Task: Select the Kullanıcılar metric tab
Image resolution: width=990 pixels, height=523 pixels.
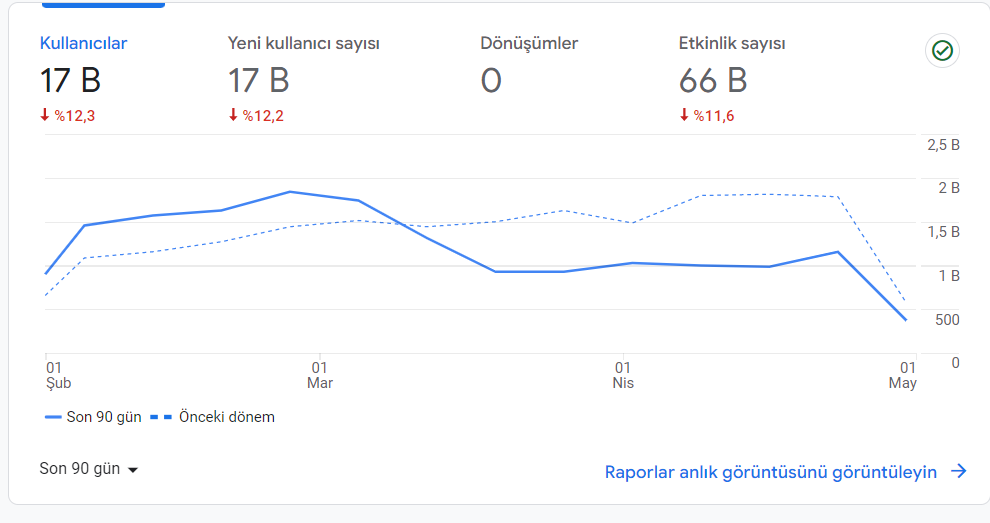Action: (x=83, y=43)
